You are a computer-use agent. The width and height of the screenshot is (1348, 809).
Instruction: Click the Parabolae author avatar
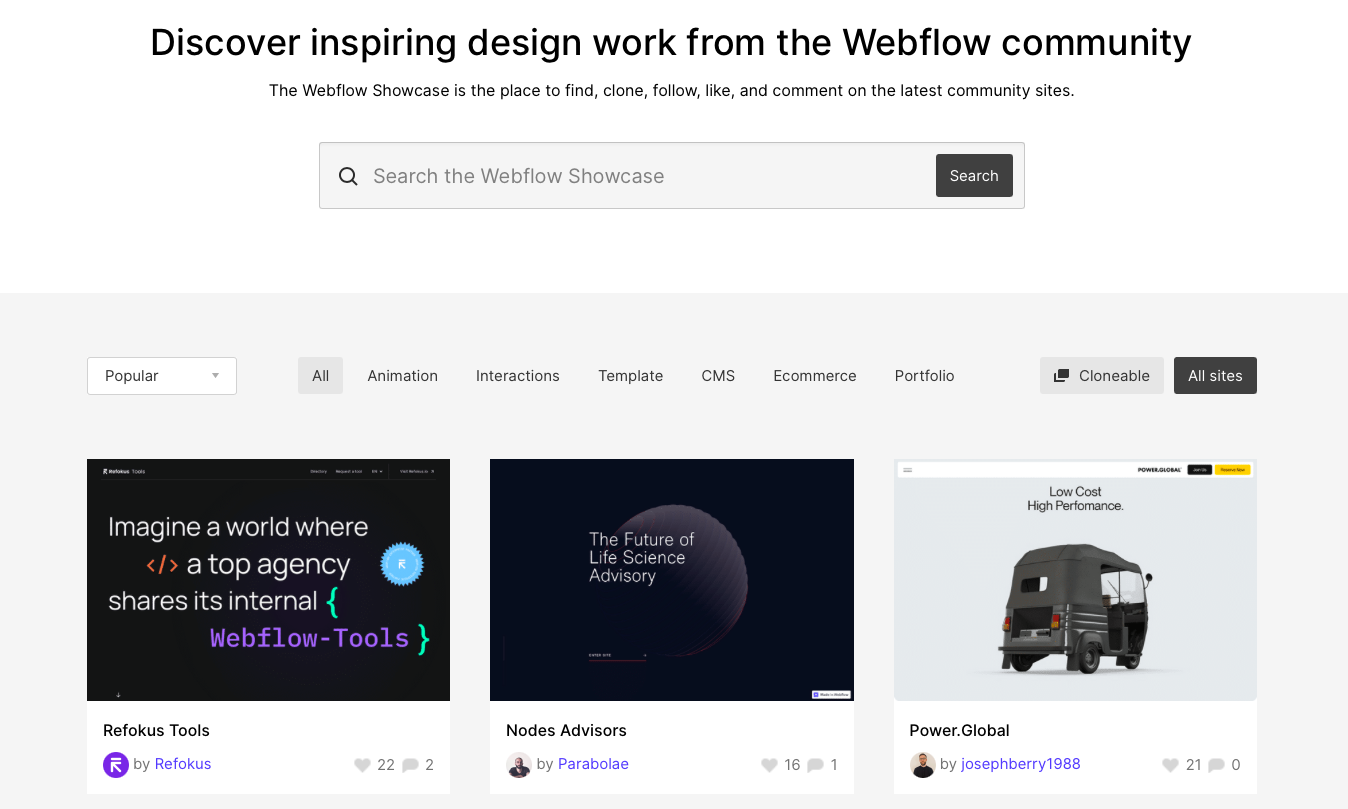pyautogui.click(x=519, y=765)
